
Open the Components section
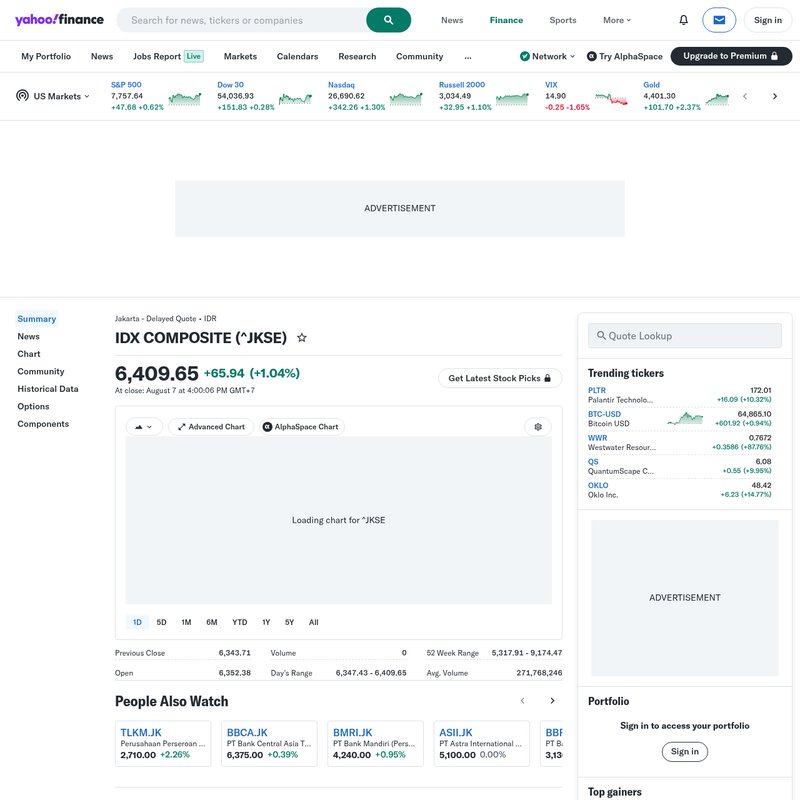pos(43,423)
